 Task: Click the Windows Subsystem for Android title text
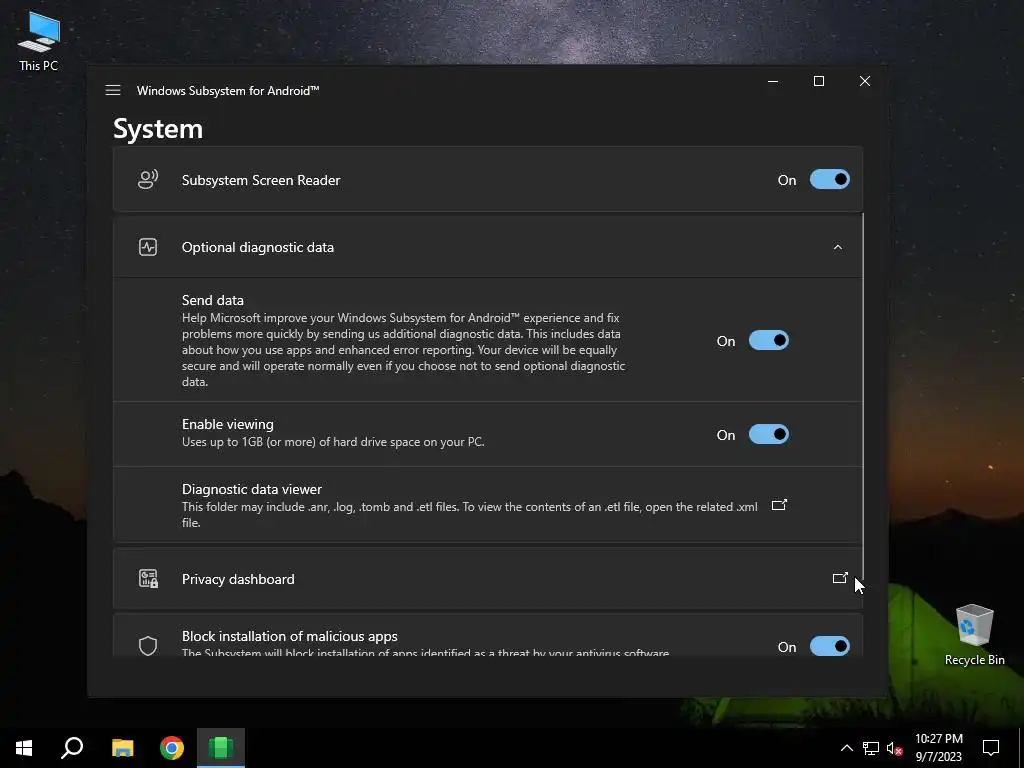(228, 91)
